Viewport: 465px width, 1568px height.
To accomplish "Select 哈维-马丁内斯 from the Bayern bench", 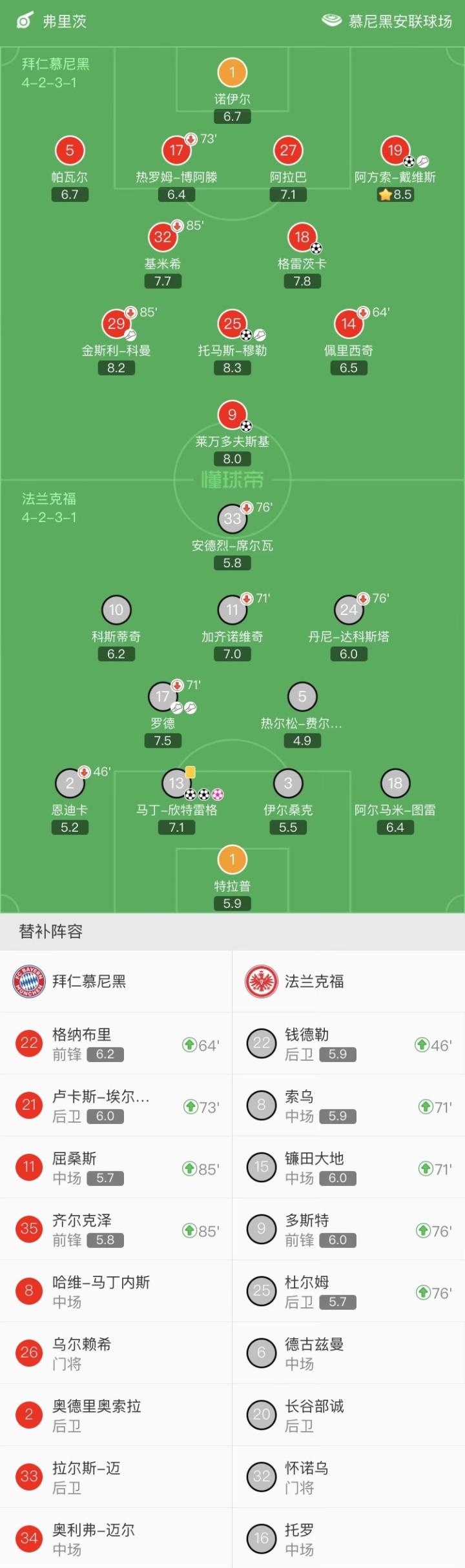I will click(116, 1291).
